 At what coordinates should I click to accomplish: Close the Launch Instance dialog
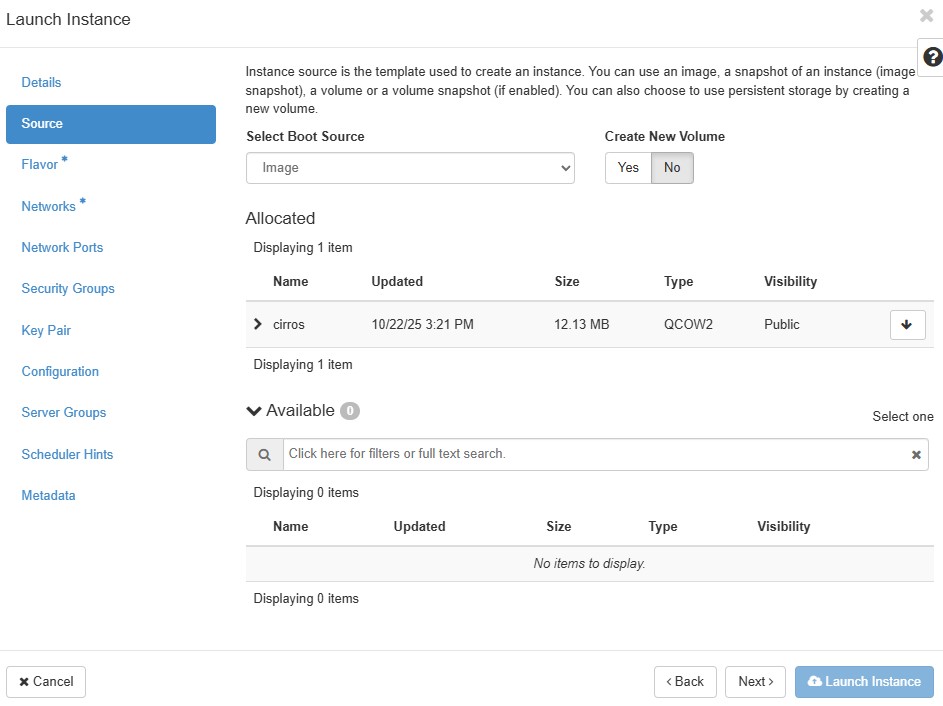click(x=926, y=16)
